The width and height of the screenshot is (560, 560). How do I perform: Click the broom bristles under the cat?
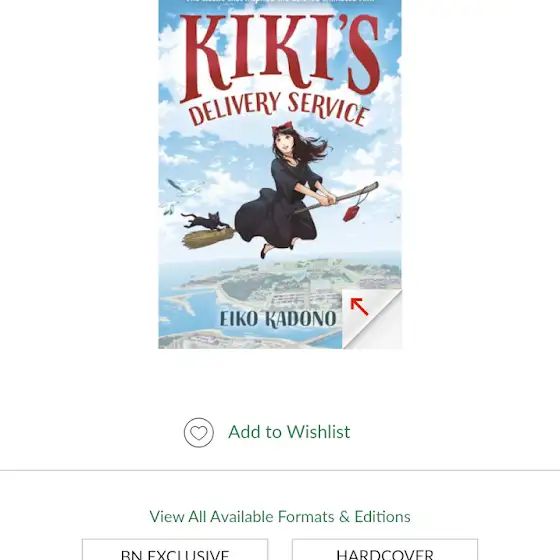point(208,238)
